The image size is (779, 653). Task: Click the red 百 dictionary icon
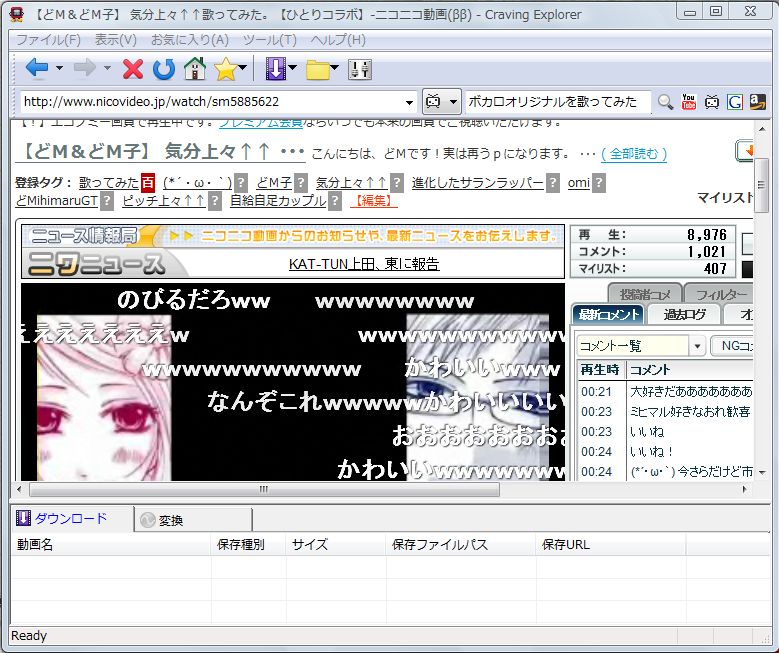[148, 183]
